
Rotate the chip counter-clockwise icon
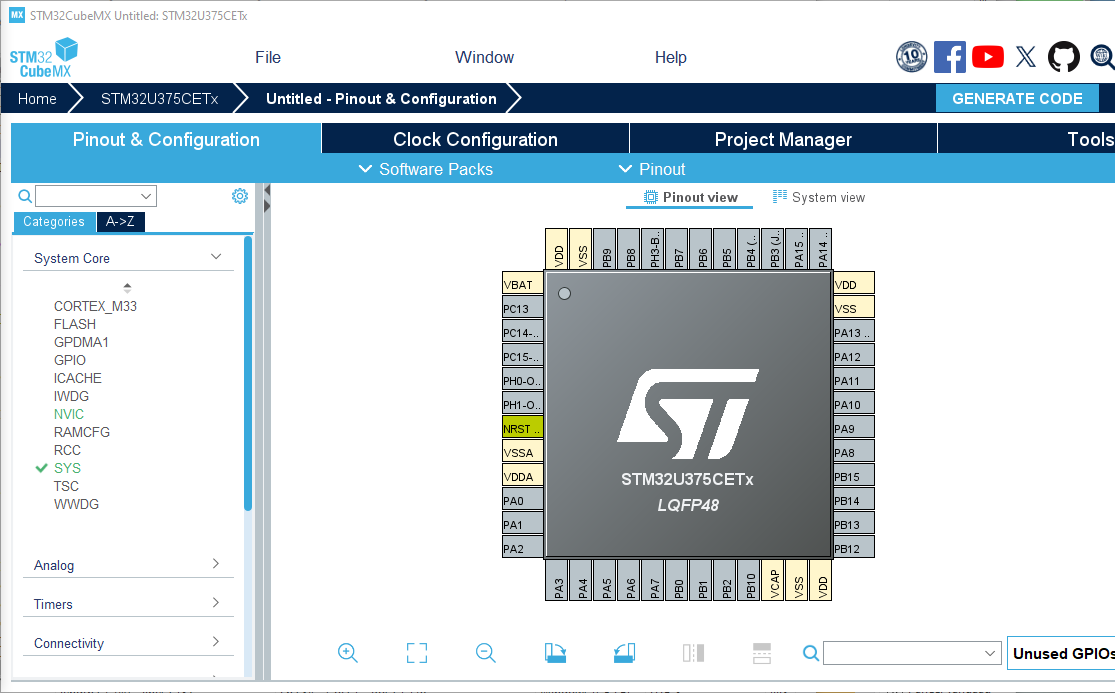[624, 652]
